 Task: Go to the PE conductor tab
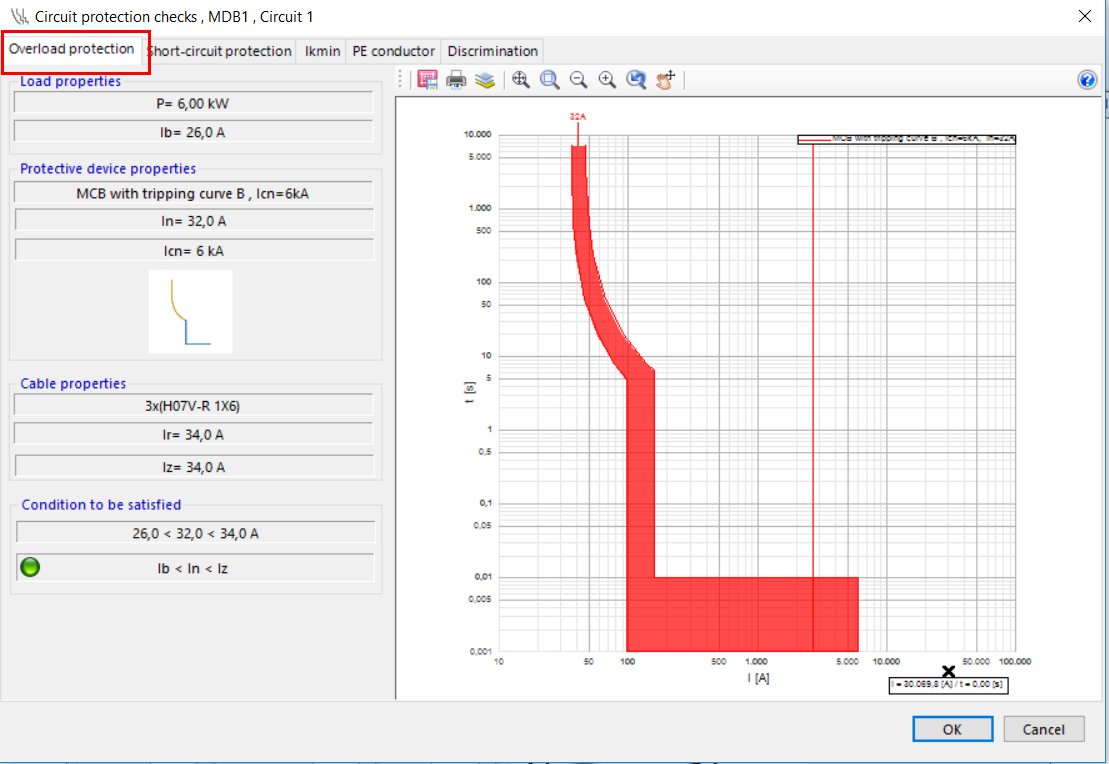(393, 51)
